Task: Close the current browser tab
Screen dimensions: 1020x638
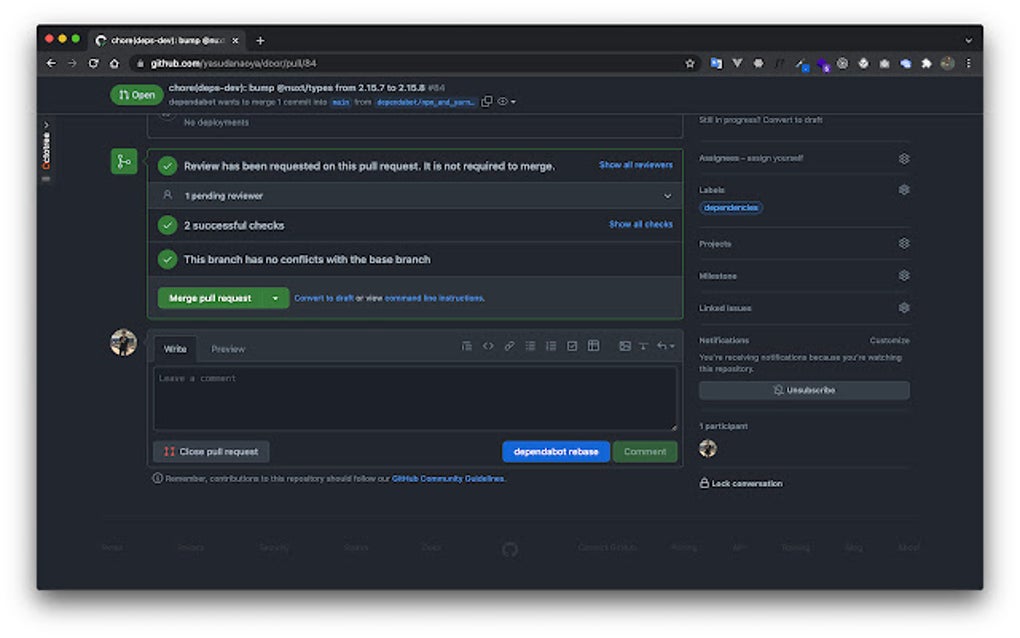Action: (235, 40)
